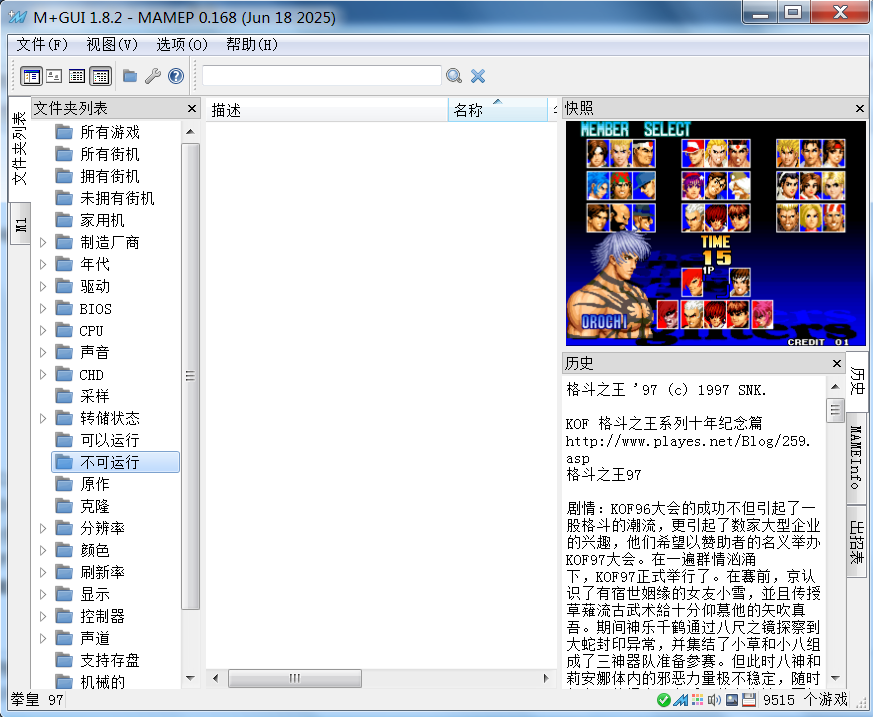Click the folder list vertical scrollbar thumb
873x717 pixels.
tap(190, 376)
